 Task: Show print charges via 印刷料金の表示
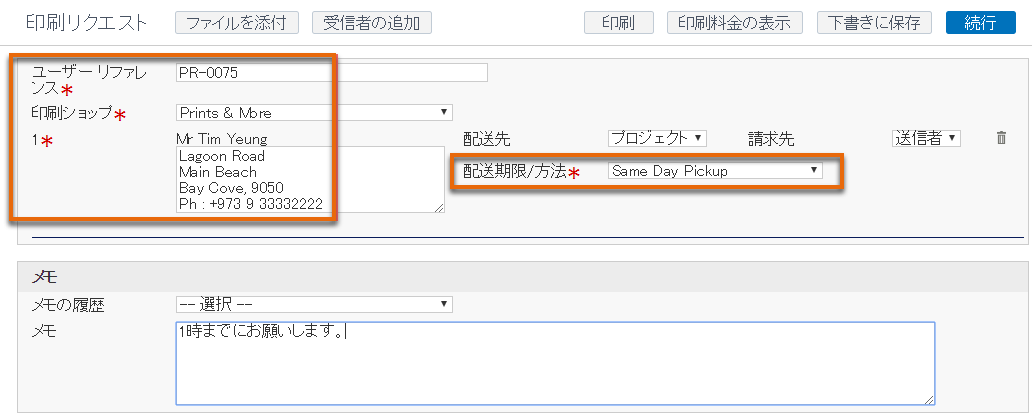[x=735, y=23]
